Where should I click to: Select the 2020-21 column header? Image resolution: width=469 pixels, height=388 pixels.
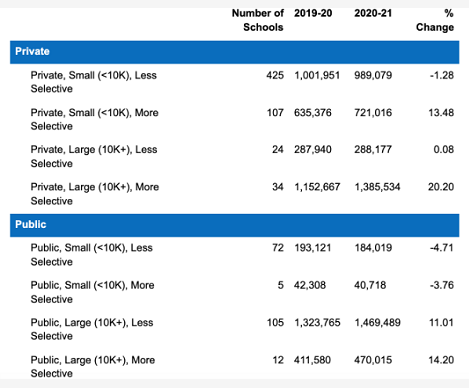pos(373,13)
